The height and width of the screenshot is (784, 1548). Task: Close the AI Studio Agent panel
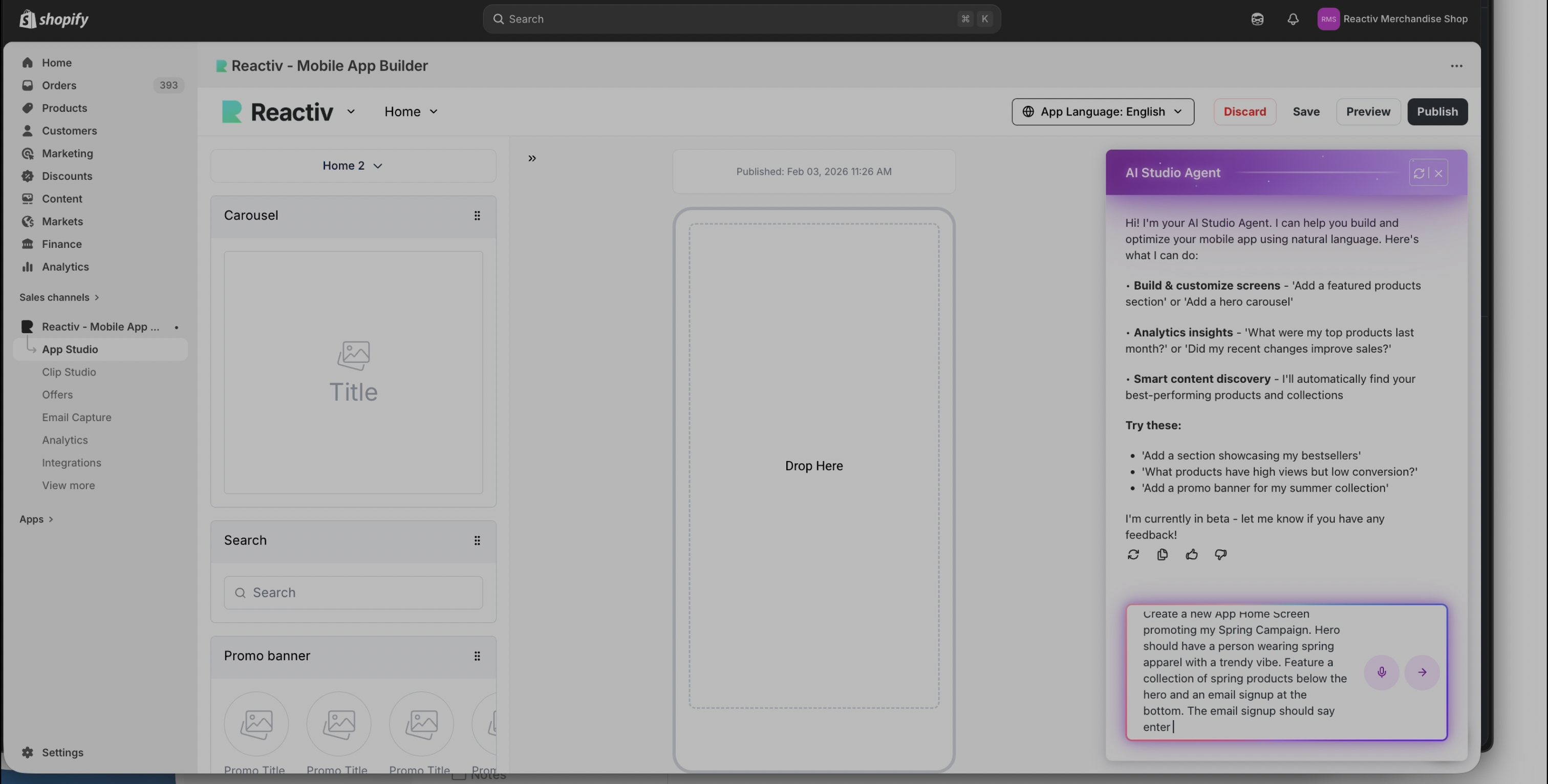pyautogui.click(x=1438, y=173)
